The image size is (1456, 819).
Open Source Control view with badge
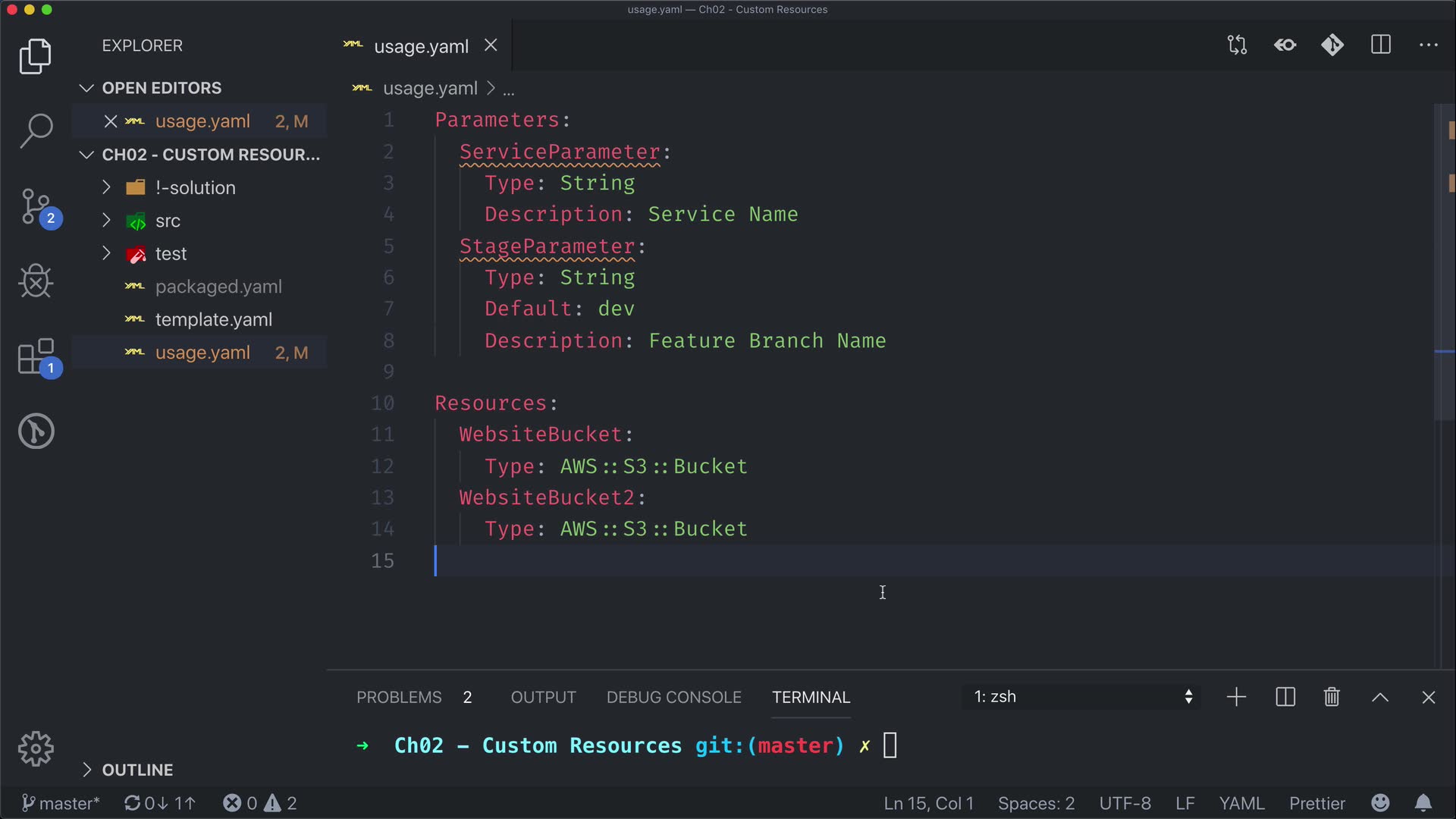pyautogui.click(x=36, y=206)
